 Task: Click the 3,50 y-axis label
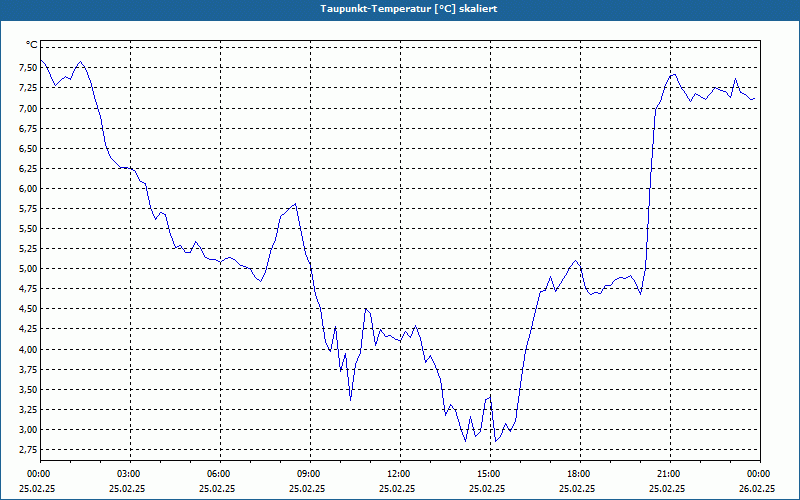pos(27,389)
